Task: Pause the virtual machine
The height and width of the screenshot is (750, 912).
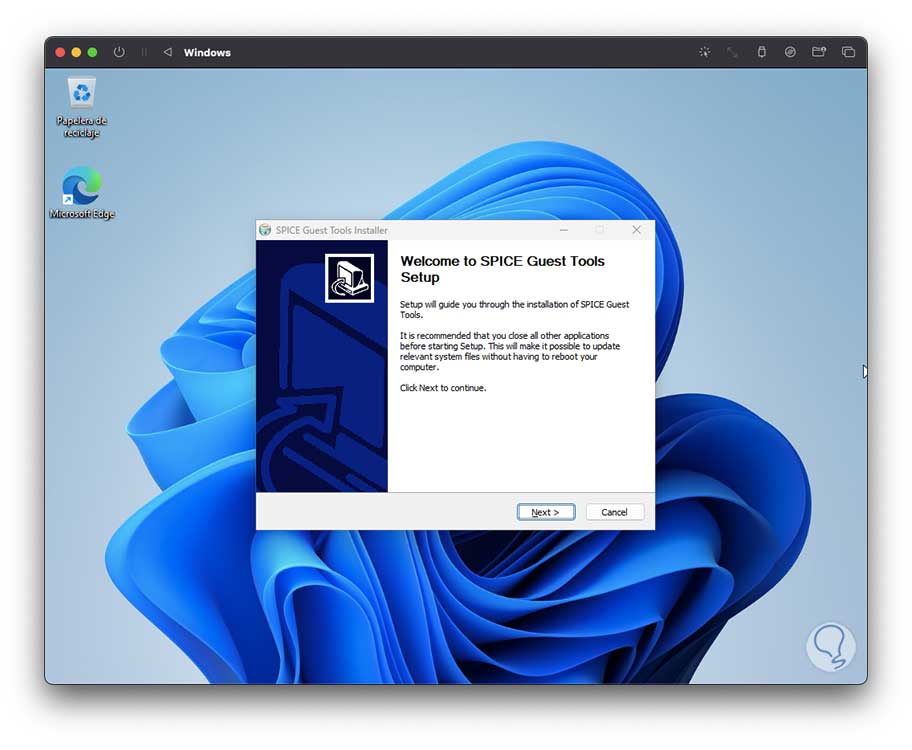Action: (144, 52)
